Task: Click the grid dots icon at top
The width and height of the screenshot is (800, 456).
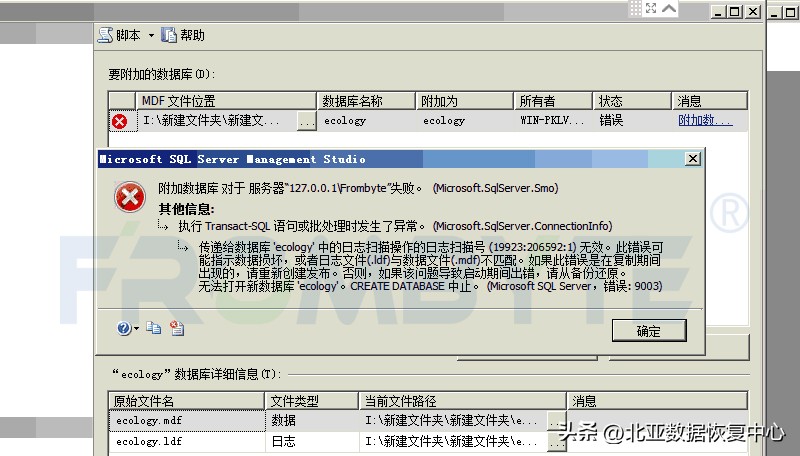Action: [635, 8]
